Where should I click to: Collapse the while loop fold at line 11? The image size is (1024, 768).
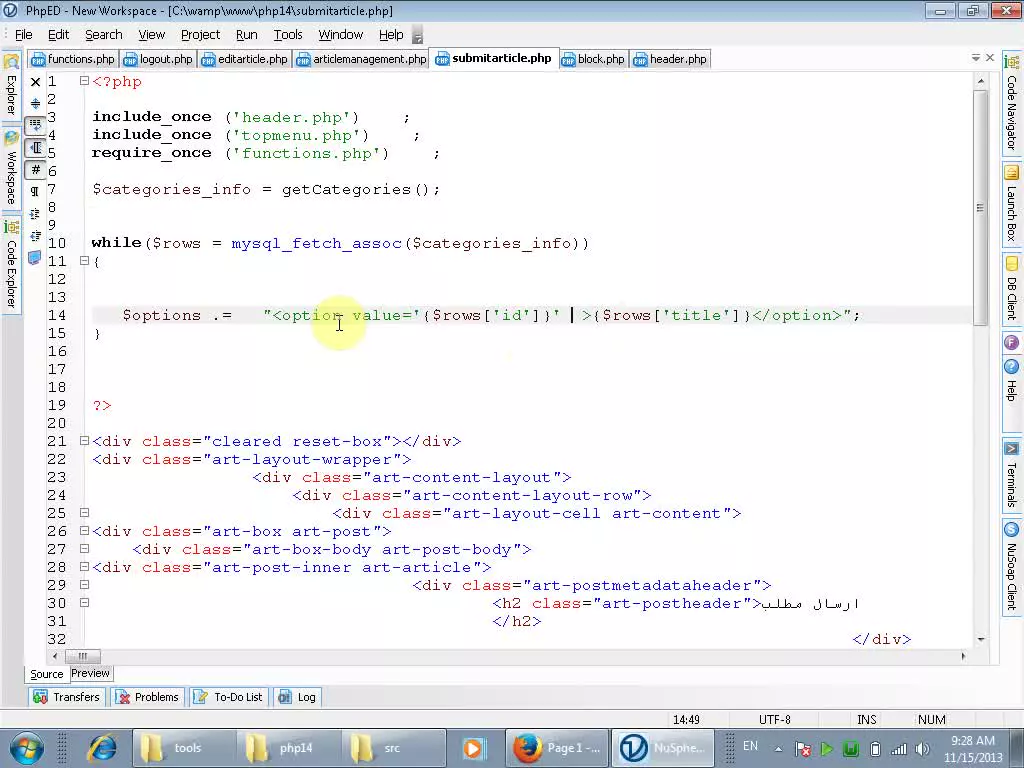[84, 261]
